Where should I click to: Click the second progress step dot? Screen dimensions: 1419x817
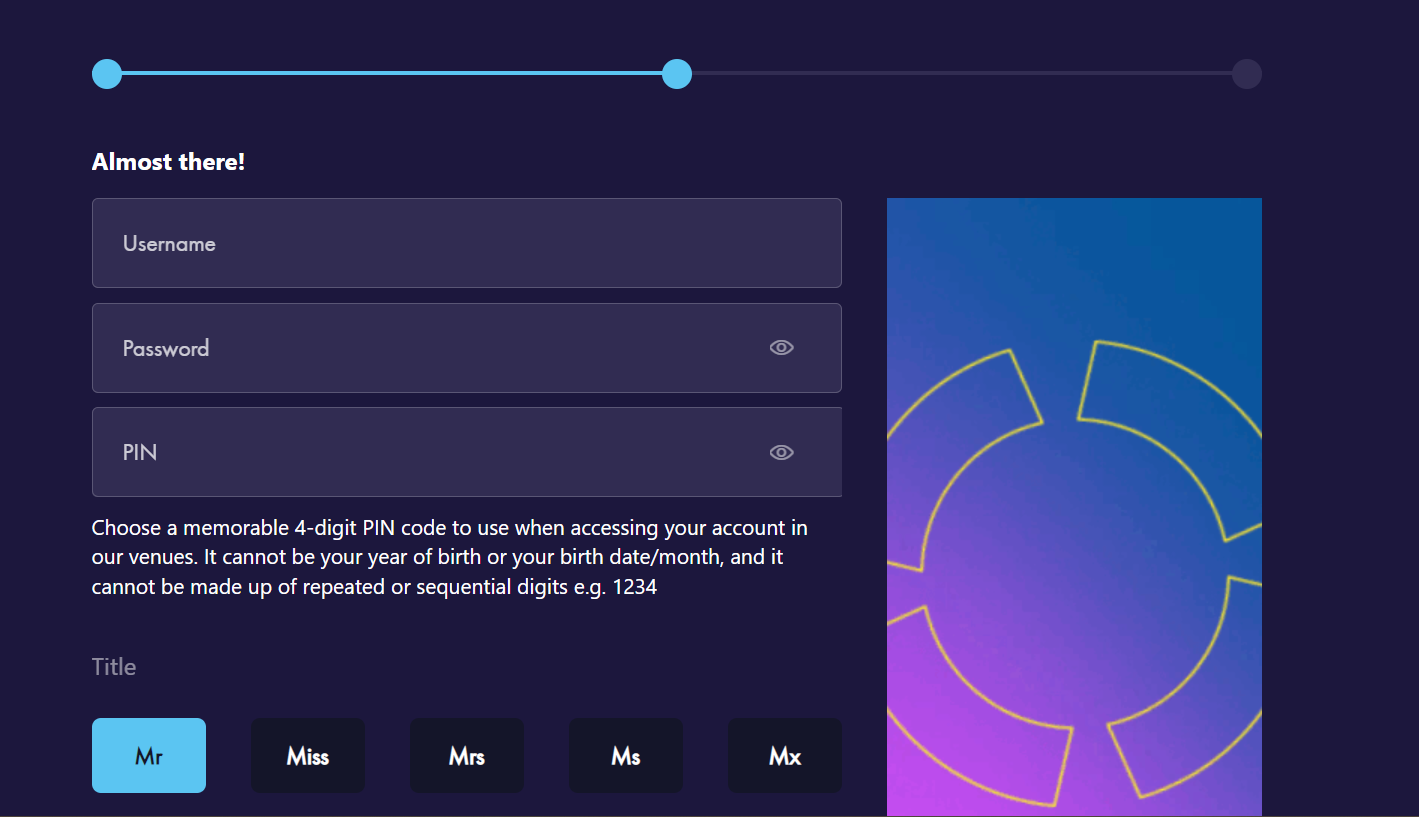click(x=677, y=74)
